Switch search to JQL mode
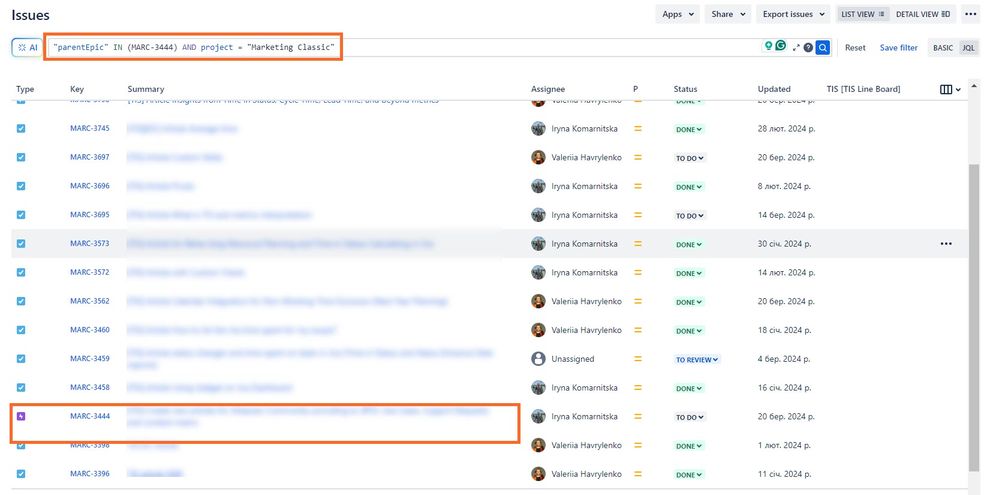This screenshot has height=495, width=999. tap(968, 48)
